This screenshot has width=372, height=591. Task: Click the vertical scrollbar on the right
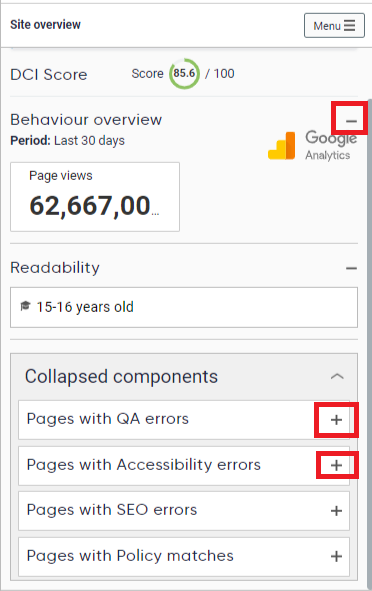[369, 339]
